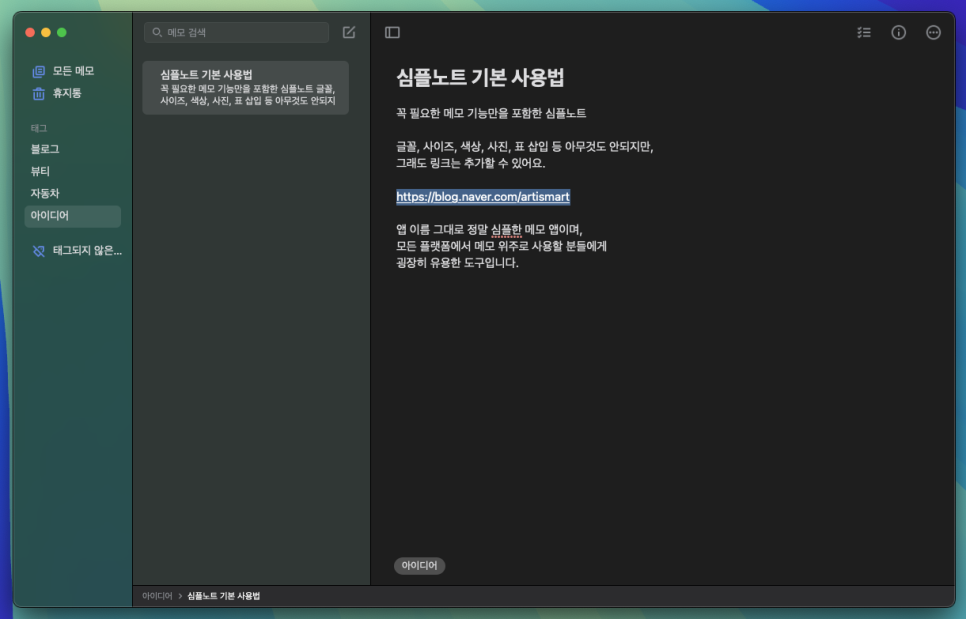Click the line 그래도 링크는 추가할 수 있어요.
The width and height of the screenshot is (966, 619).
point(471,163)
